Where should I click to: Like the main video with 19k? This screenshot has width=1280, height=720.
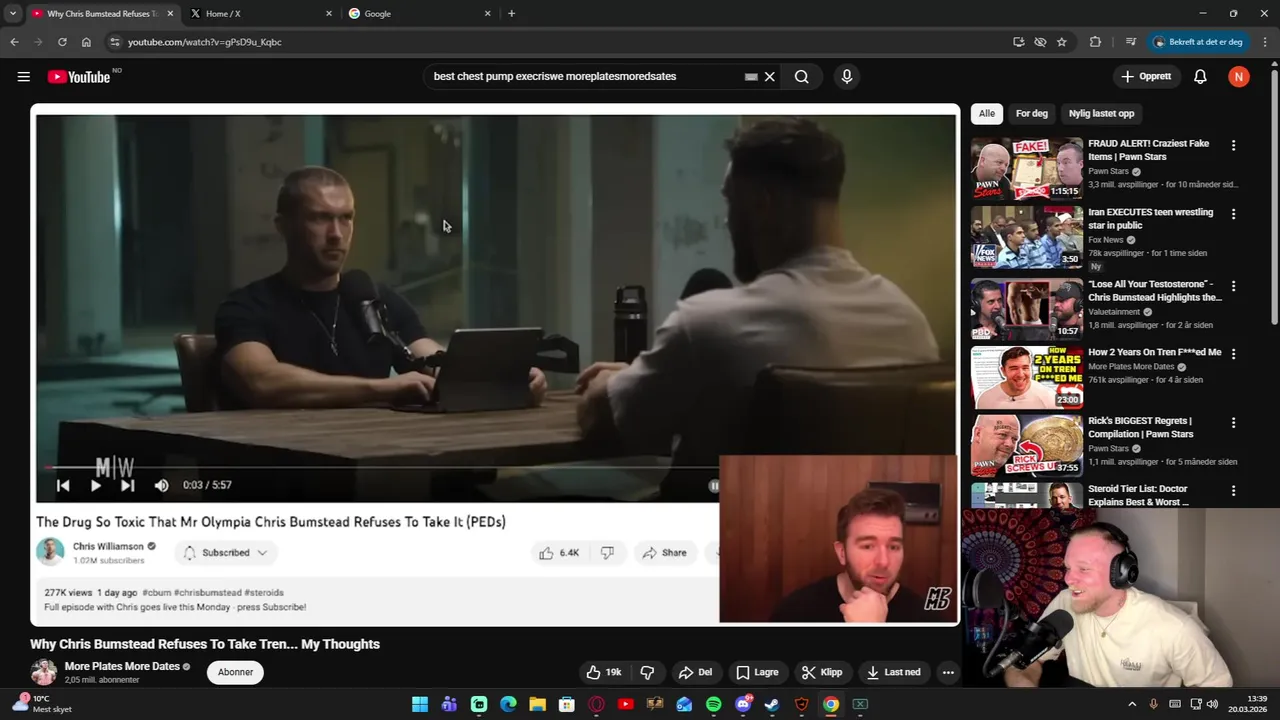604,673
